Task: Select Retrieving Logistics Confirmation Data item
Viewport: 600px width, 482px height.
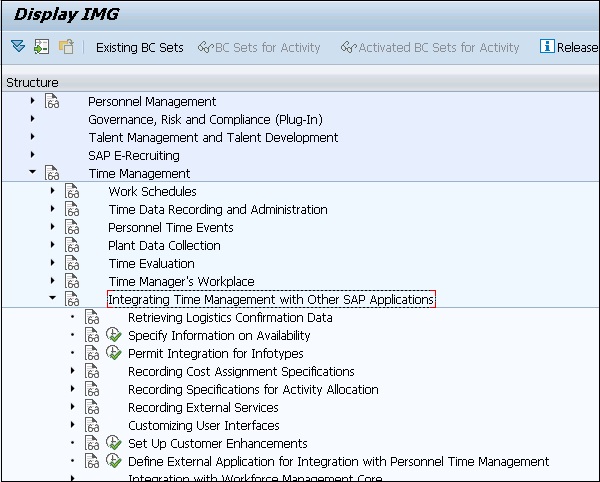Action: coord(230,318)
